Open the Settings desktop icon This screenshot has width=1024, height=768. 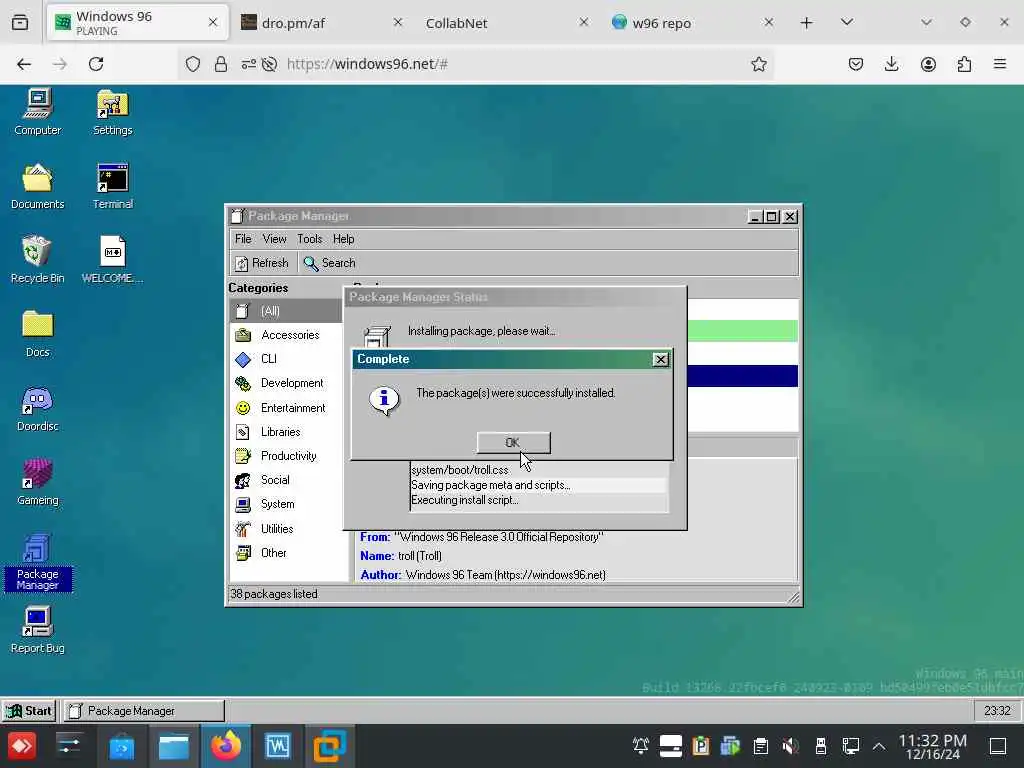(112, 112)
